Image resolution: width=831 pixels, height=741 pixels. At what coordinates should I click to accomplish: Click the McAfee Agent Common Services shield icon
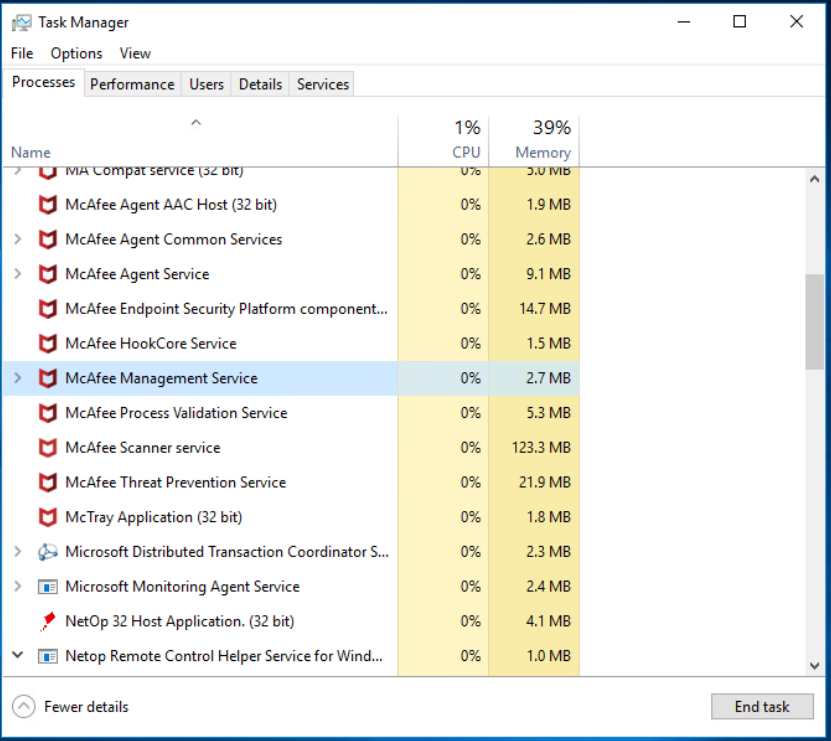pyautogui.click(x=48, y=240)
